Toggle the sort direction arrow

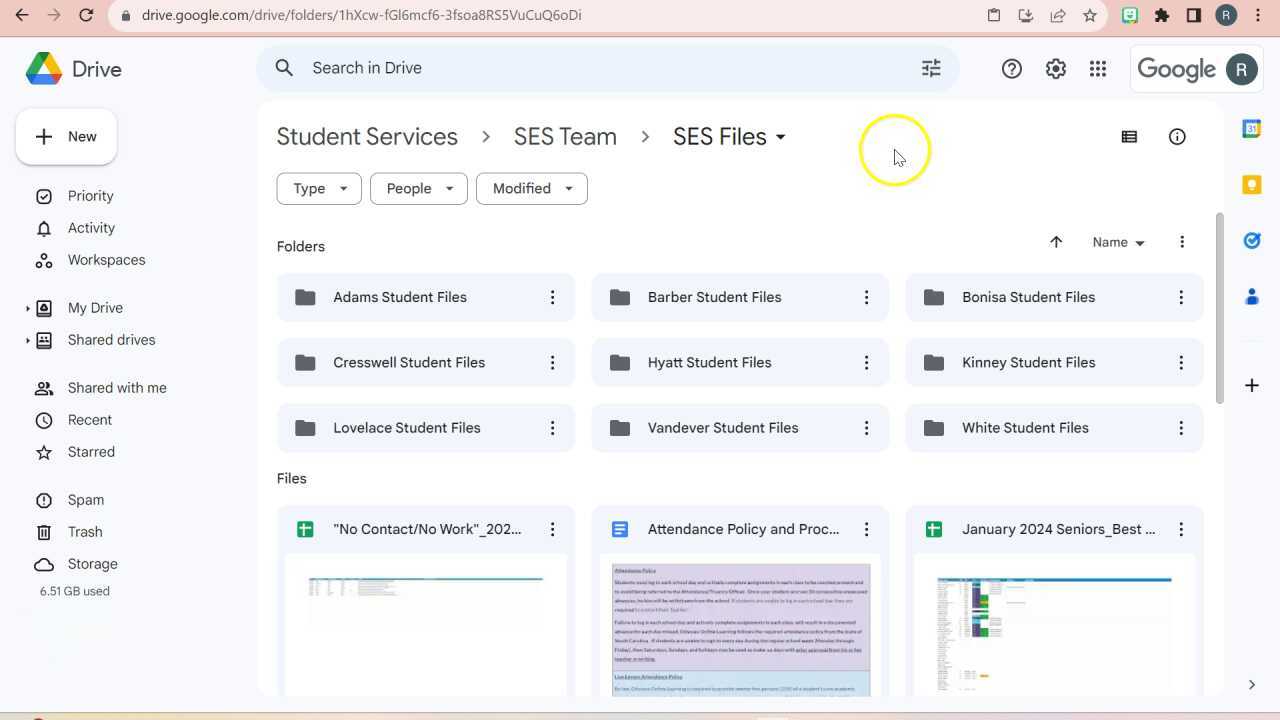(1056, 242)
